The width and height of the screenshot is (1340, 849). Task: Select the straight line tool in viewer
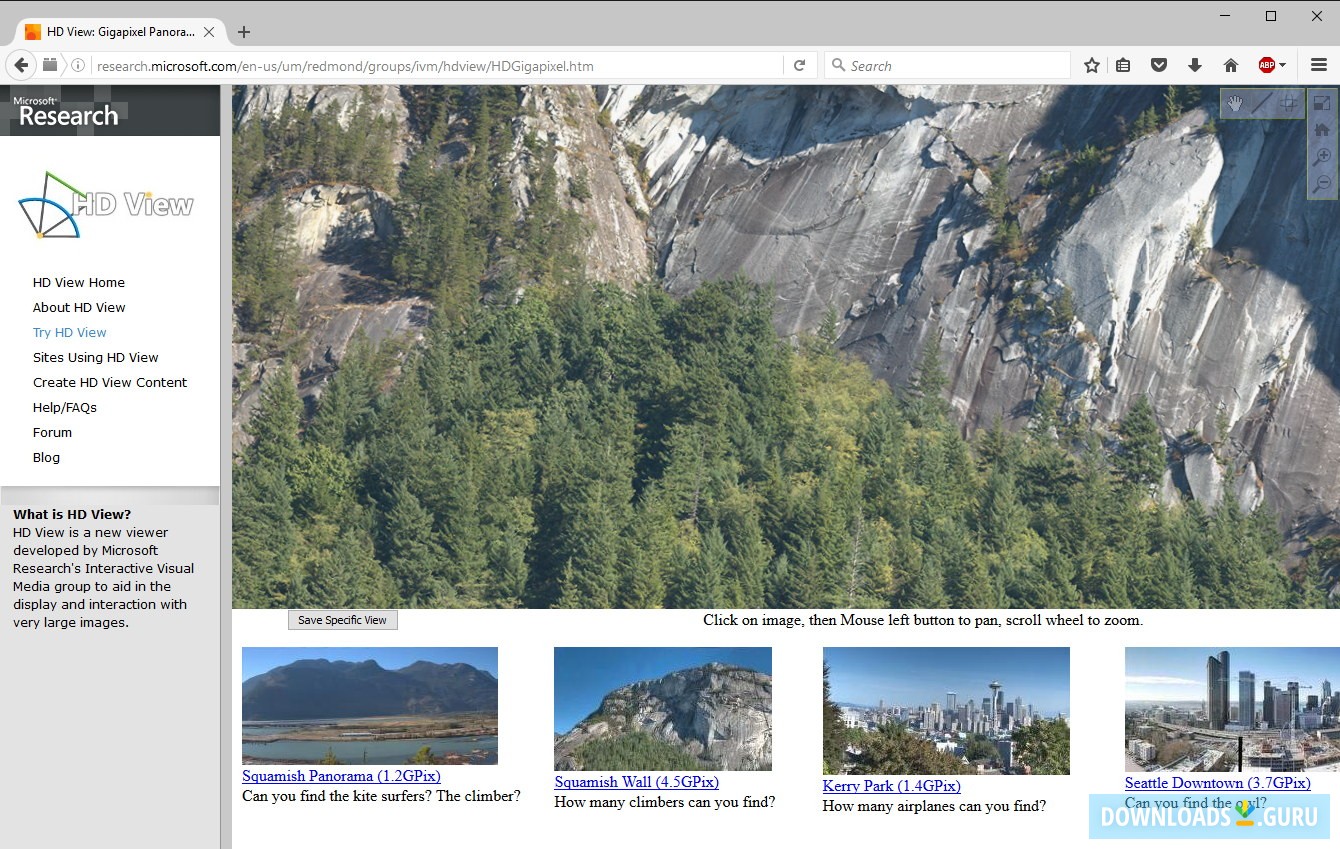click(x=1262, y=103)
